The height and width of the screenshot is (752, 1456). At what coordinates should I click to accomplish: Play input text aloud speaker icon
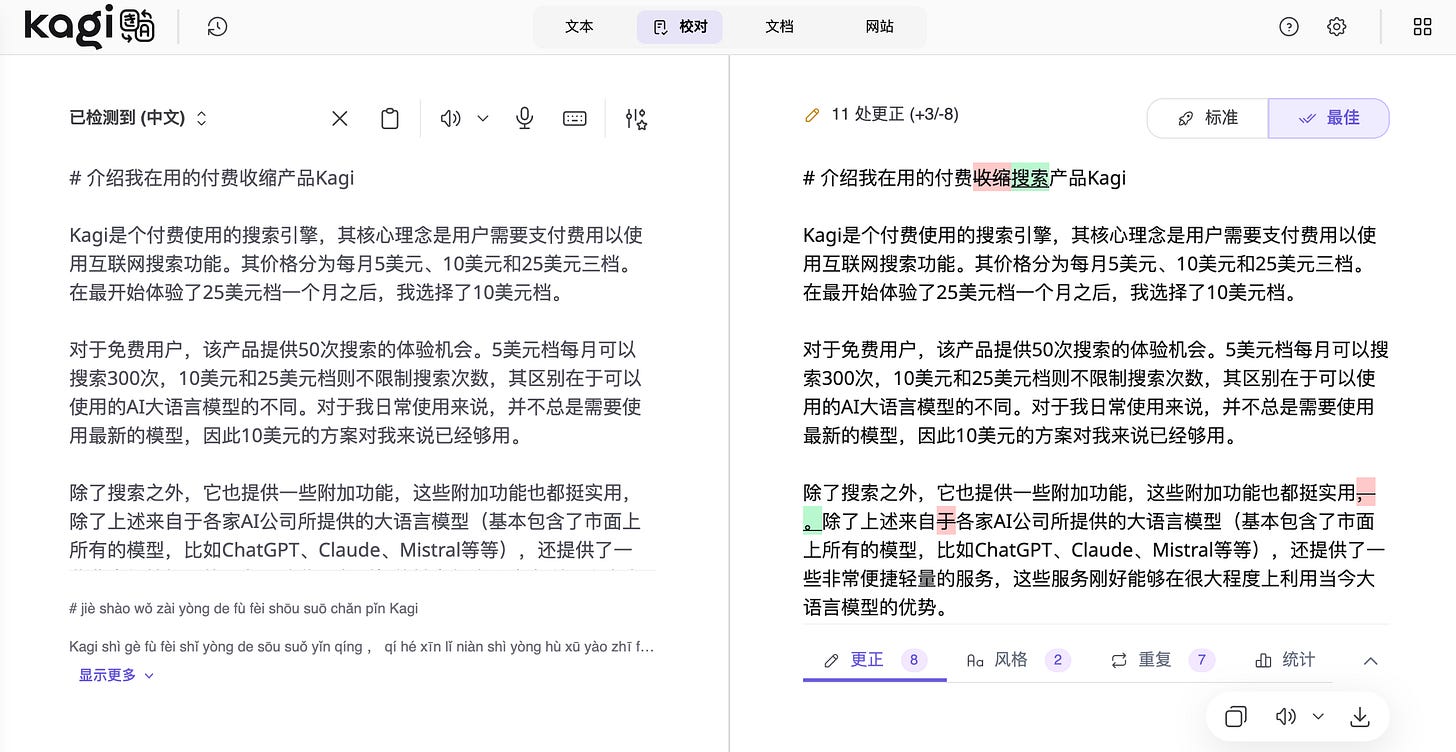click(x=450, y=118)
